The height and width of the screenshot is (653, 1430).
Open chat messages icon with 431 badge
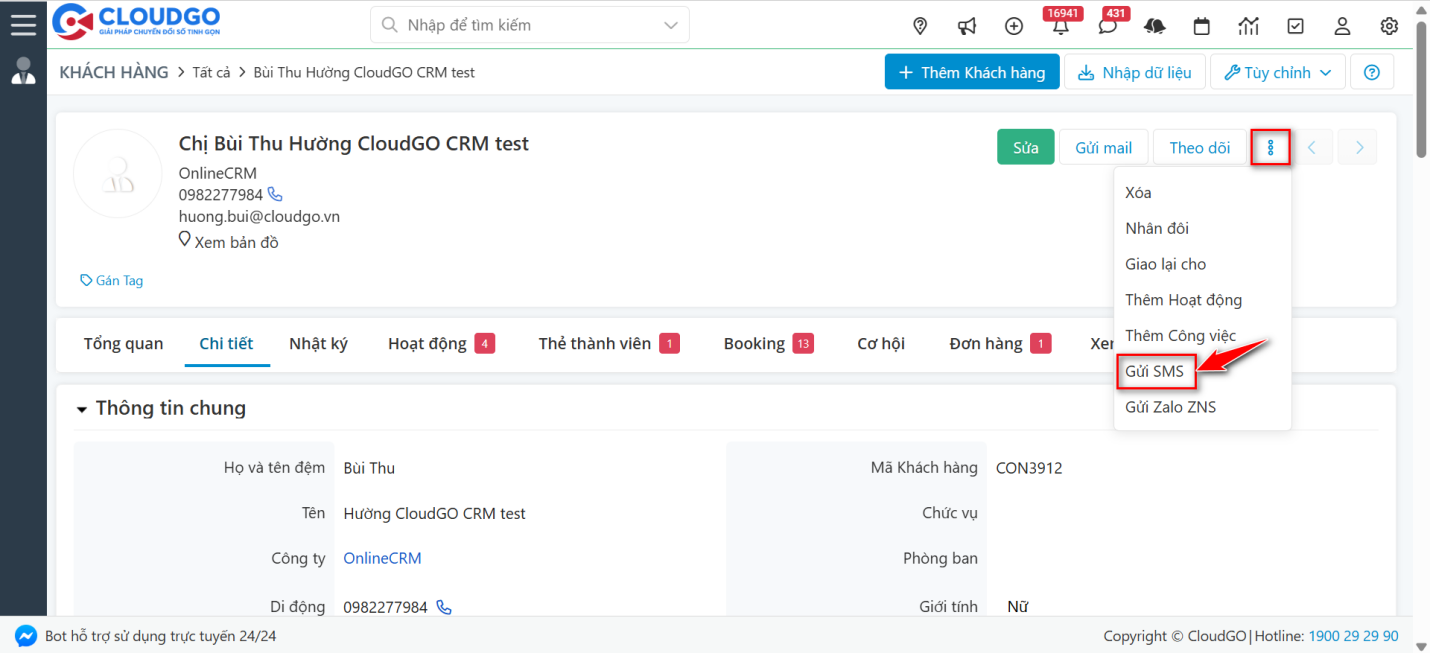[x=1107, y=27]
